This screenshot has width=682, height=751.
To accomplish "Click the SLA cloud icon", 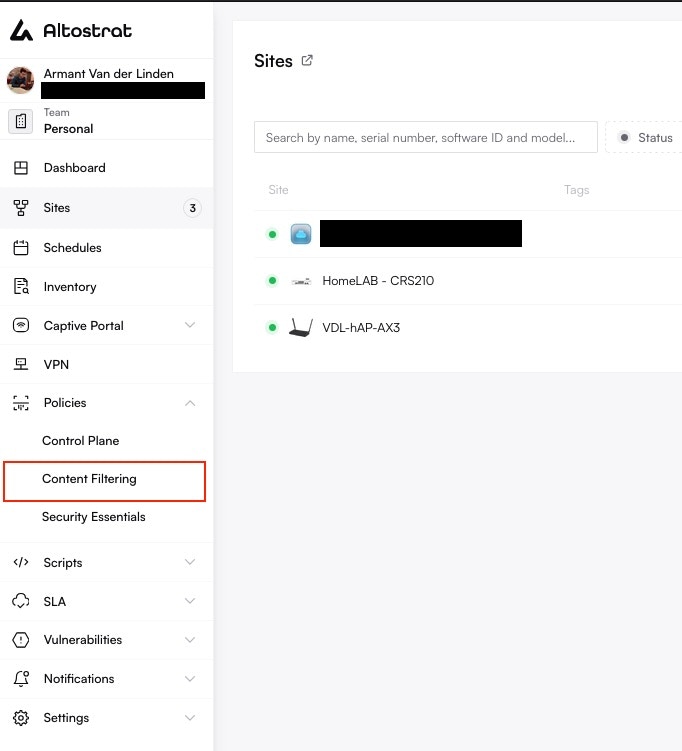I will 21,601.
